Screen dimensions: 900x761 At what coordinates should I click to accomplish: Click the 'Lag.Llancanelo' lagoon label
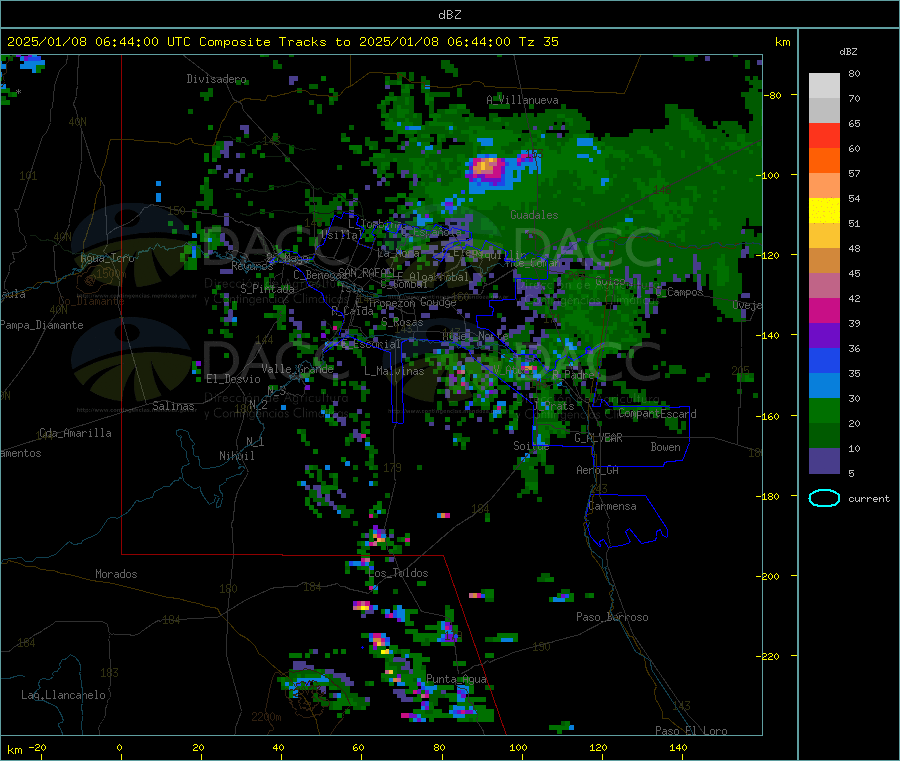[x=64, y=695]
